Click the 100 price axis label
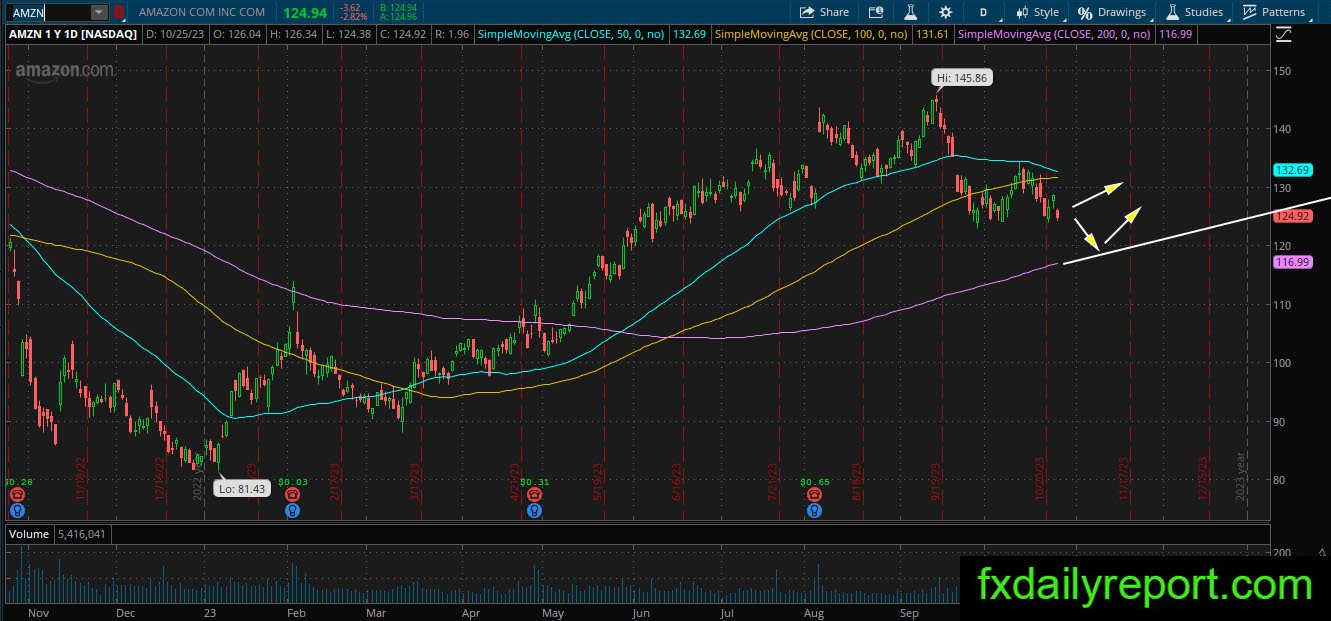The height and width of the screenshot is (621, 1331). pos(1283,363)
